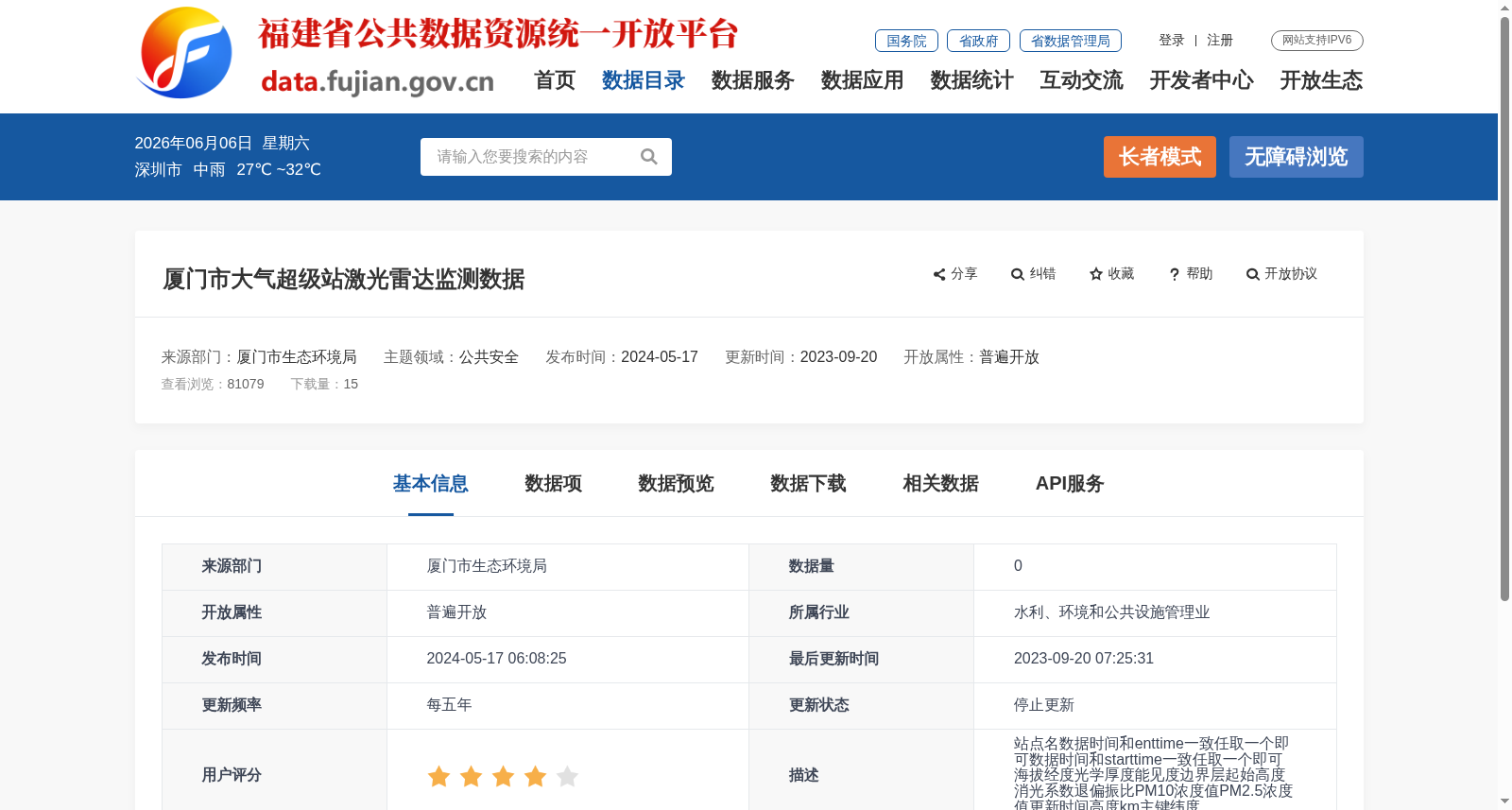Rate with the second star

471,776
